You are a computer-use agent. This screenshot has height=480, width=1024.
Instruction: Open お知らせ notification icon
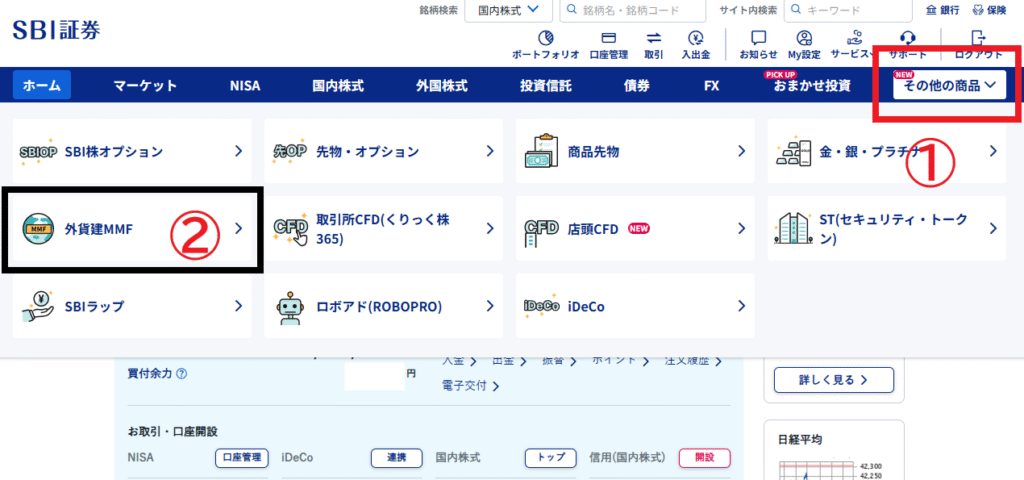(758, 37)
